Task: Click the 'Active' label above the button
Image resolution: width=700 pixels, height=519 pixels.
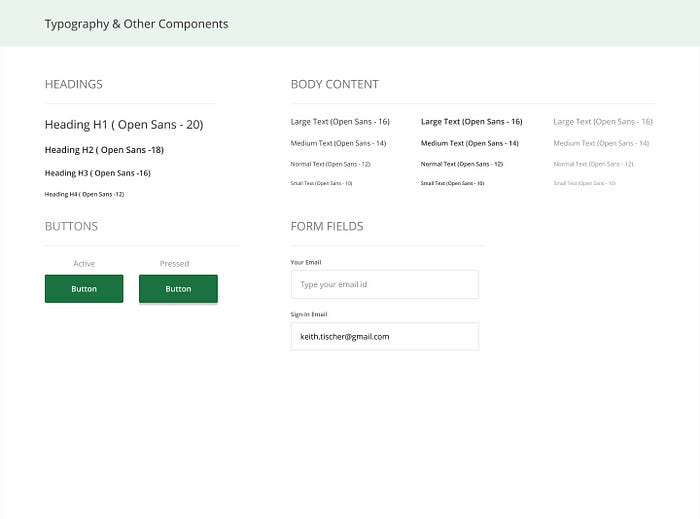Action: point(84,264)
